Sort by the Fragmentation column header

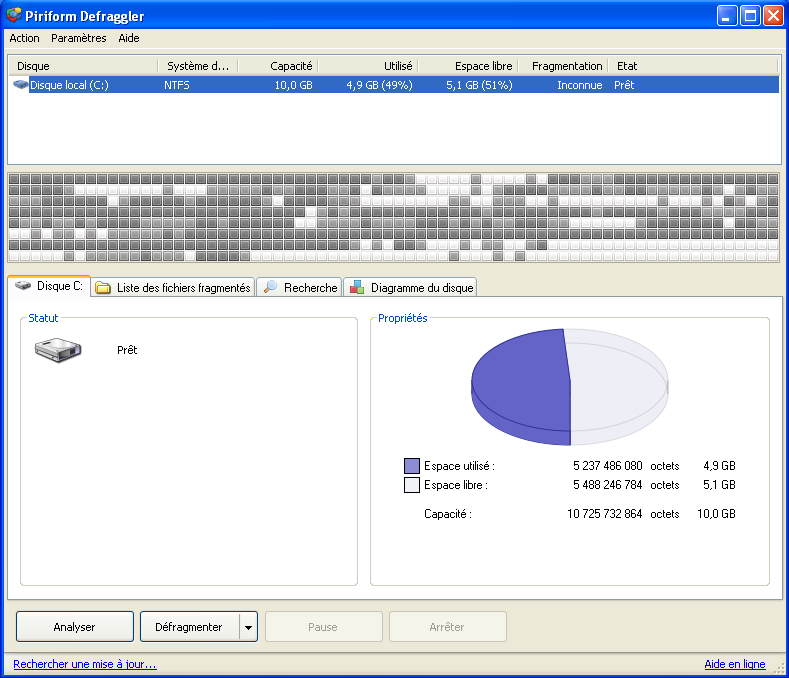[x=563, y=66]
